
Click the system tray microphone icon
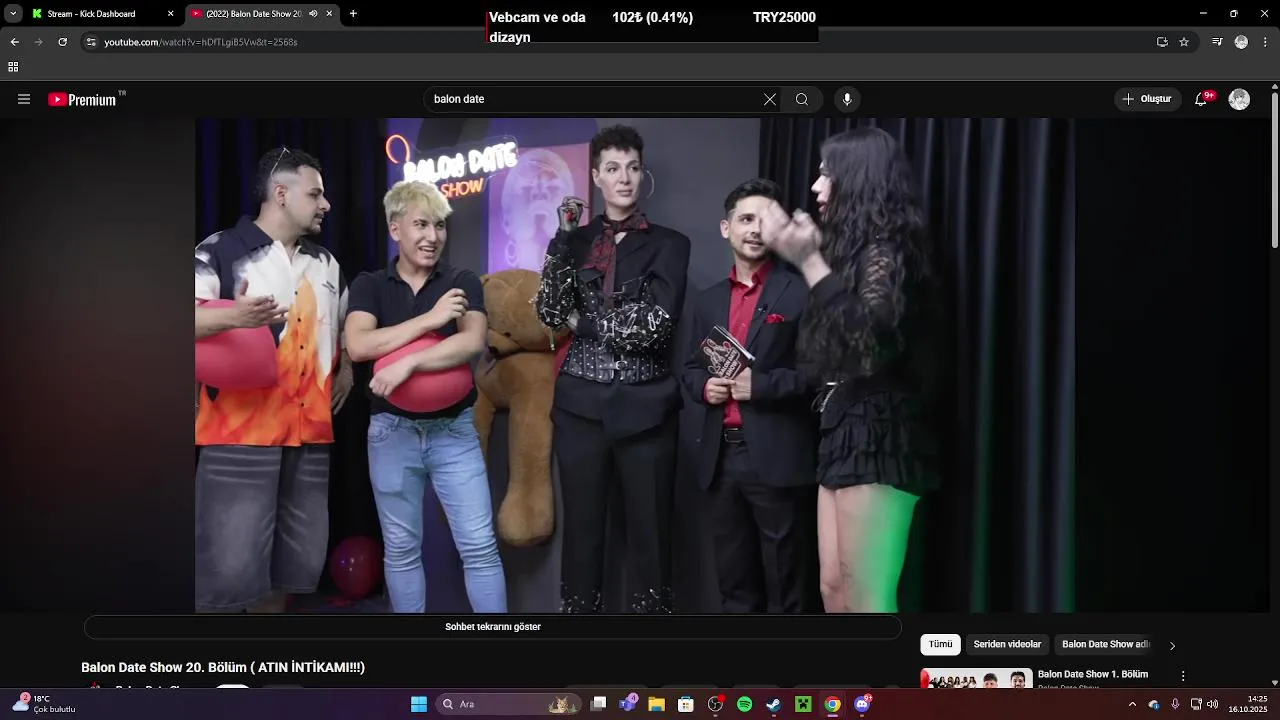(x=1175, y=704)
